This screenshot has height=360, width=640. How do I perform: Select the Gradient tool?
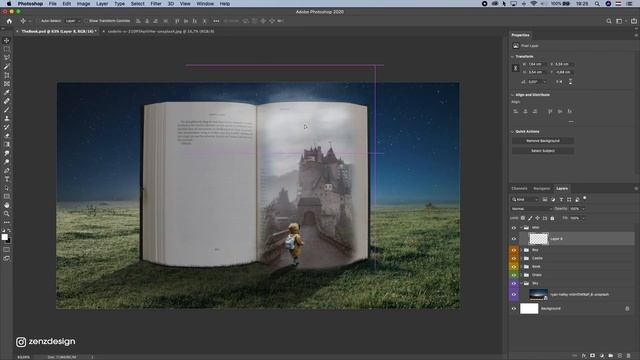[7, 144]
